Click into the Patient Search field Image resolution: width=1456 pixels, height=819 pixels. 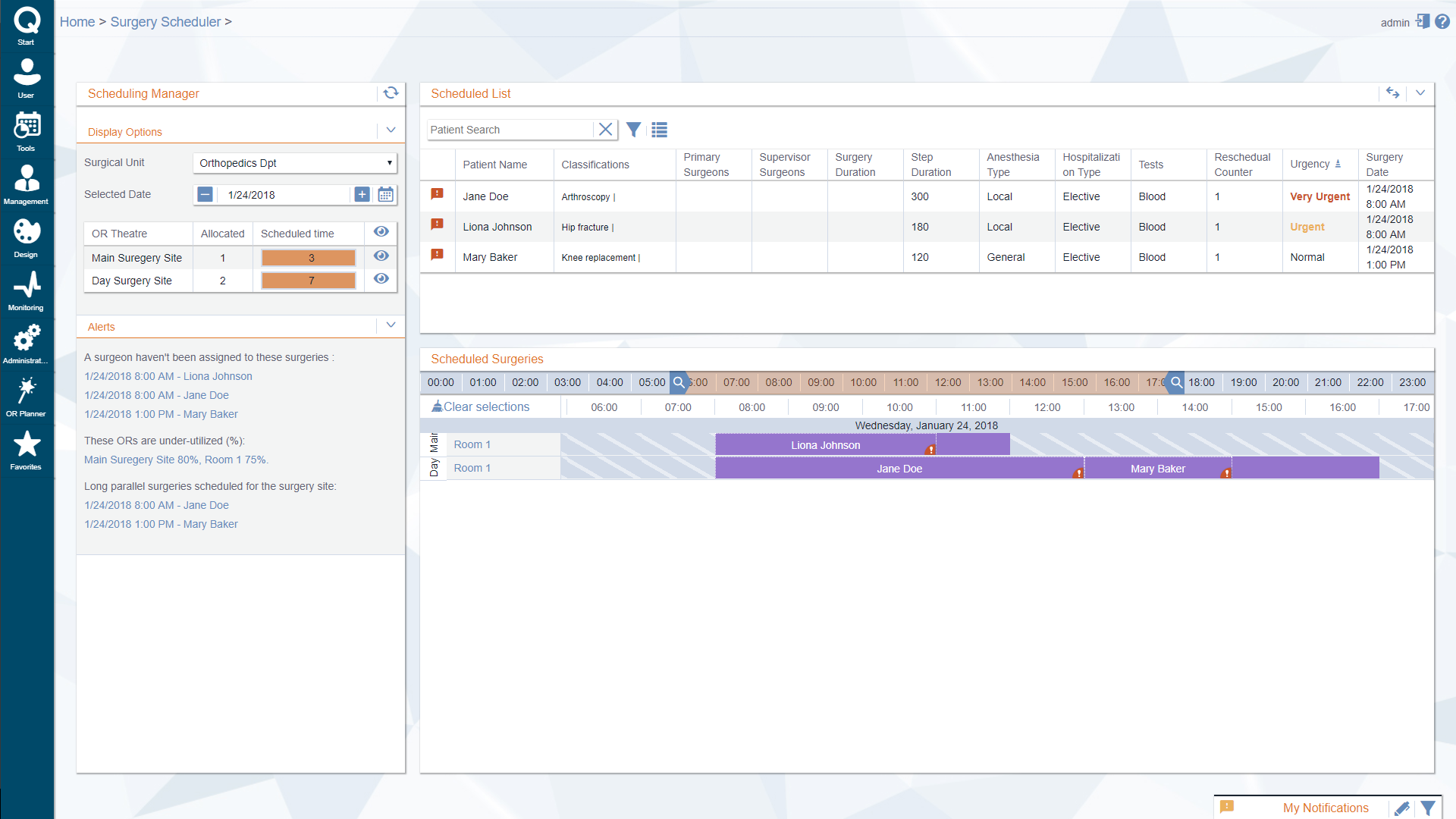tap(510, 130)
